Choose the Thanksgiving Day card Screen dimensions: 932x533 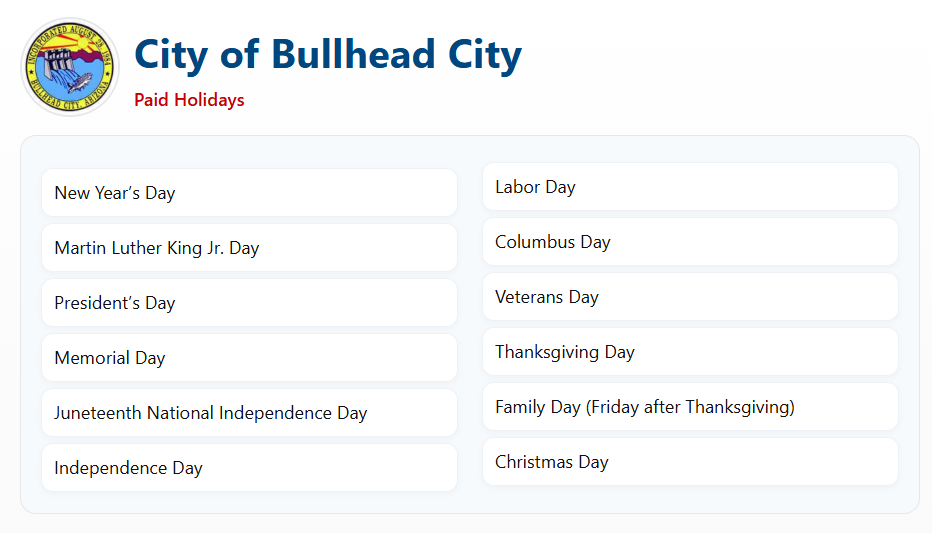coord(690,352)
